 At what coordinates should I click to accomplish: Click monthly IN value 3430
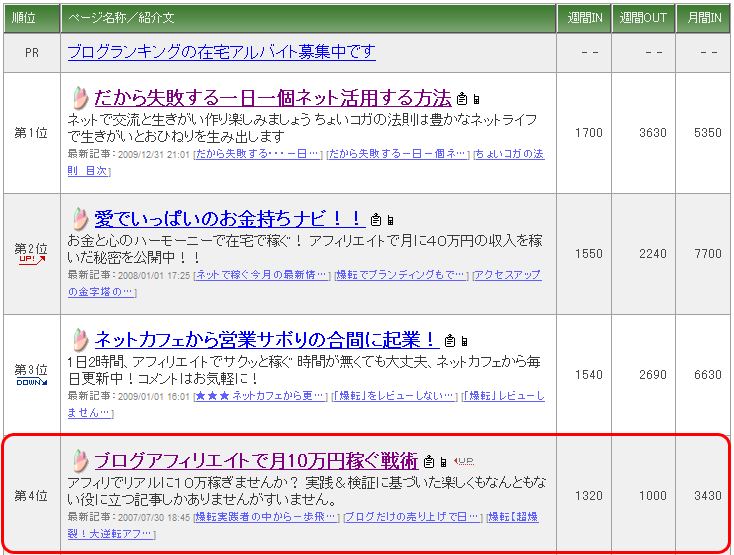[707, 496]
